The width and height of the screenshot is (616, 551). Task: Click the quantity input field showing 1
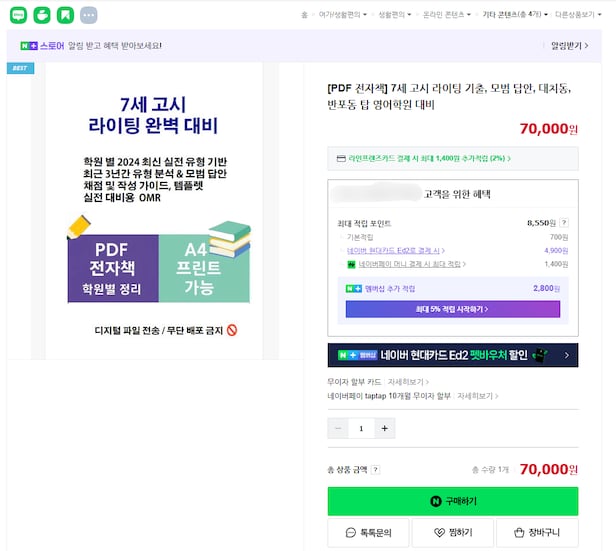[361, 428]
